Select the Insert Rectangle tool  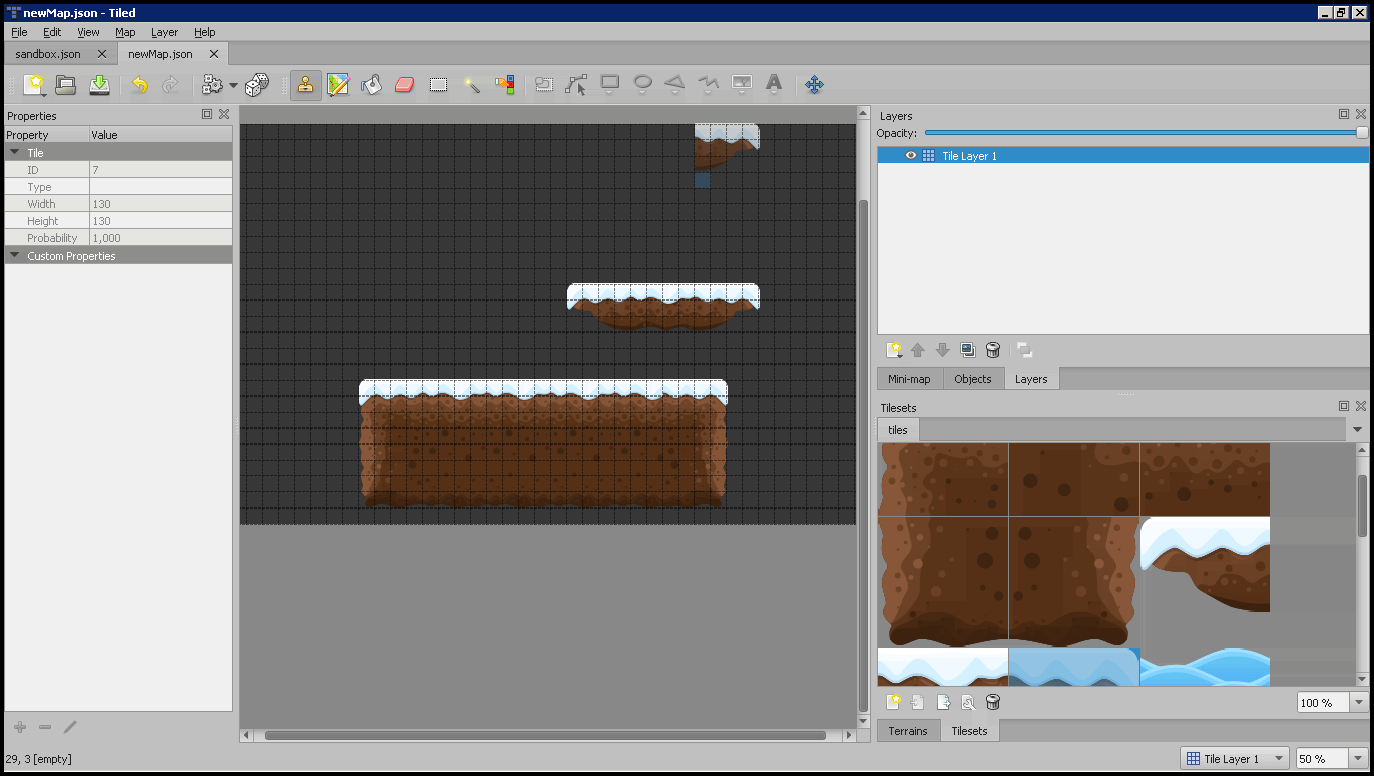click(609, 85)
